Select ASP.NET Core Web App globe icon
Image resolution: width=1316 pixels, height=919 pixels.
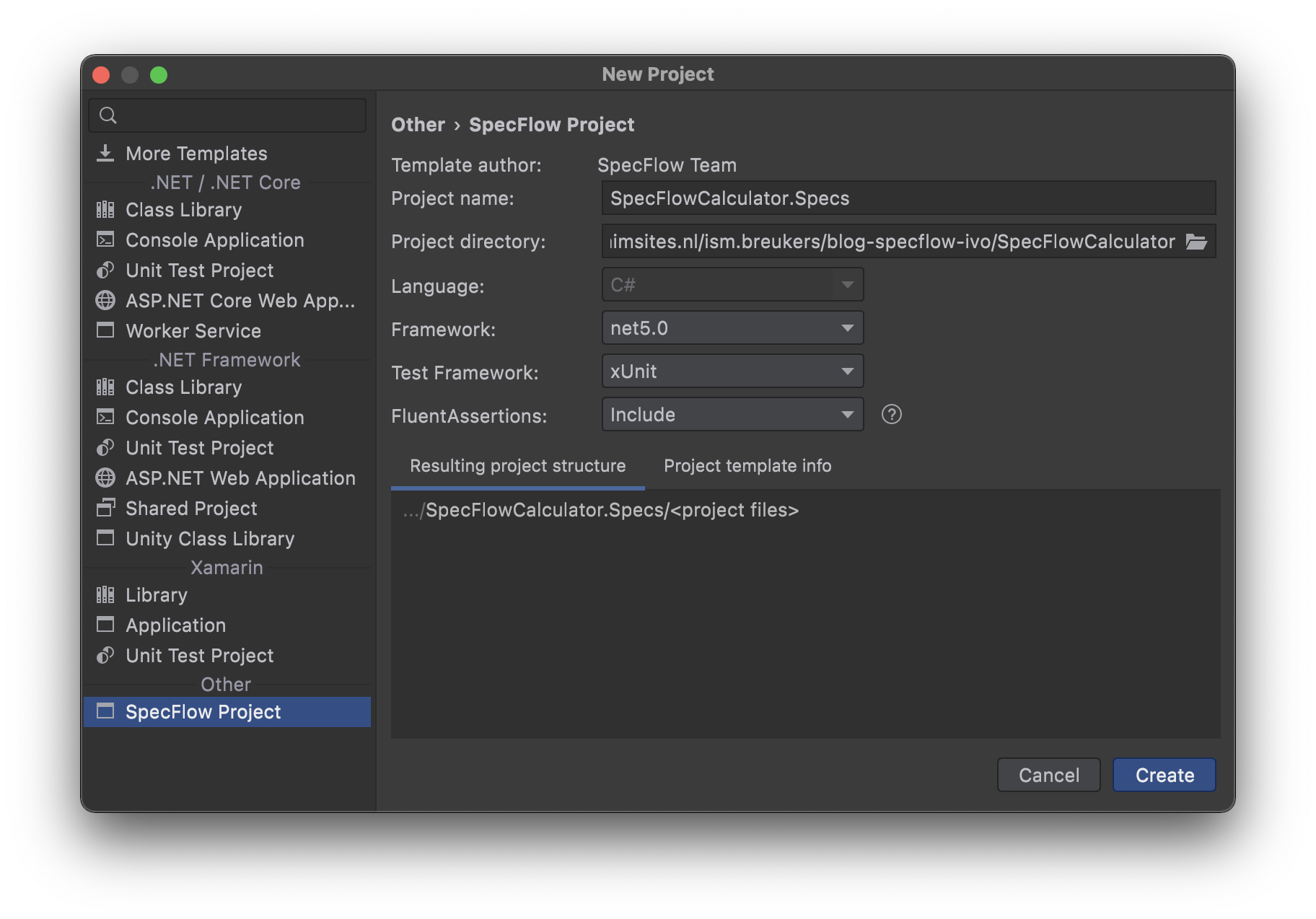point(105,300)
